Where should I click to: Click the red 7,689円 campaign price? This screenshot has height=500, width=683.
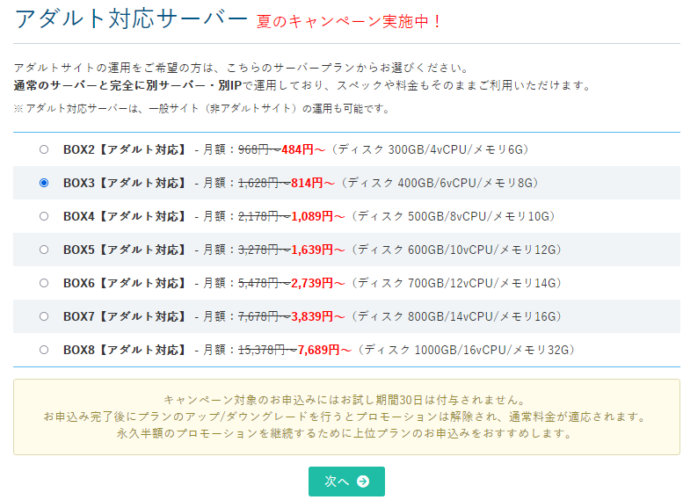coord(324,350)
